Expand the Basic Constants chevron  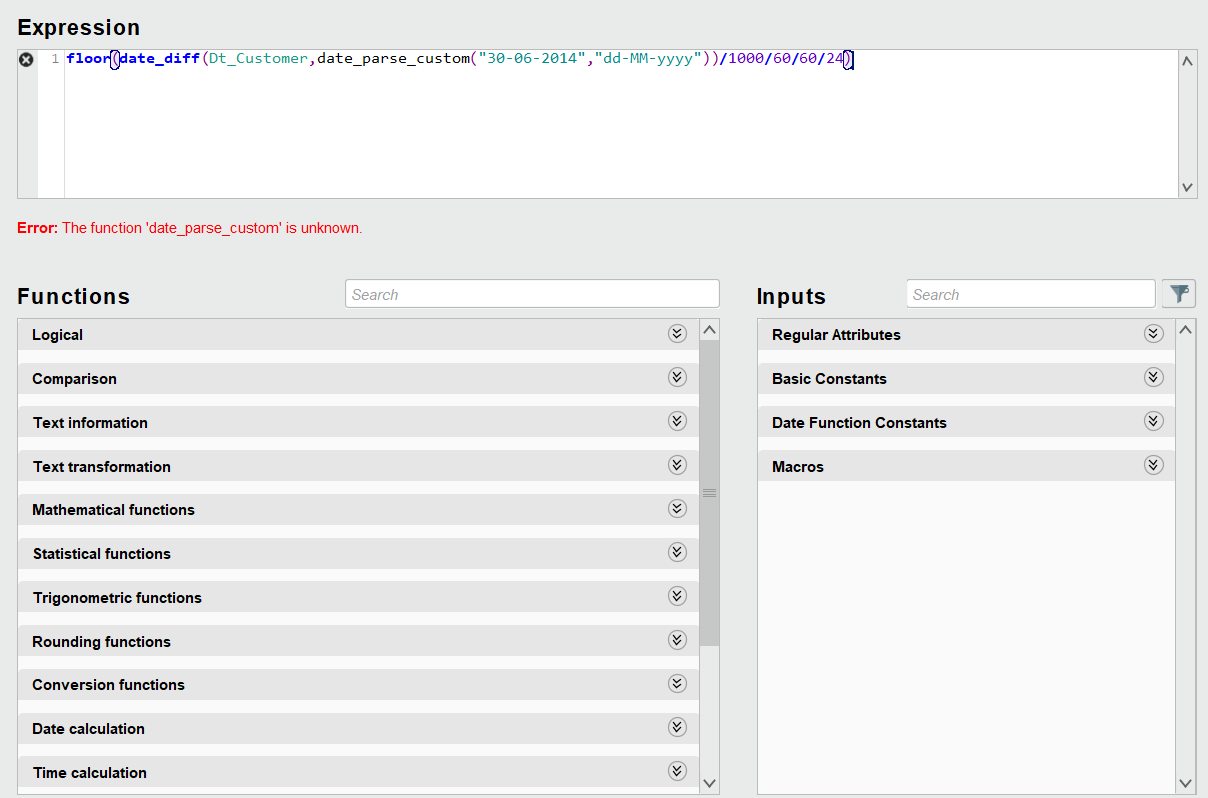pos(1154,377)
